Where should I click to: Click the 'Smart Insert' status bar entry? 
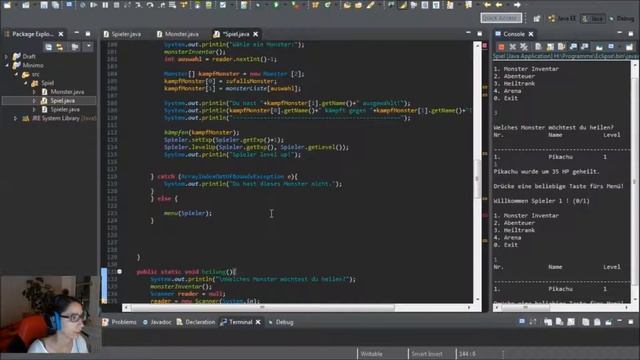tap(427, 354)
